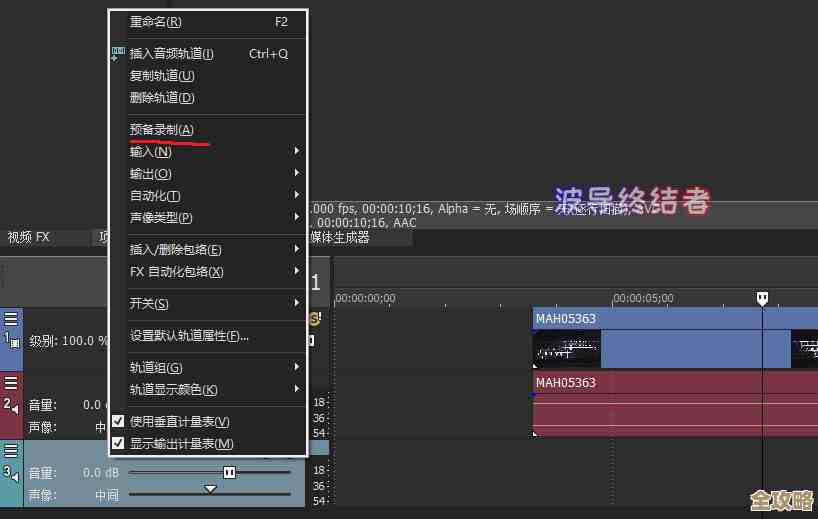Screen dimensions: 818x519
Task: Click insert audio track icon in menu
Action: 118,53
